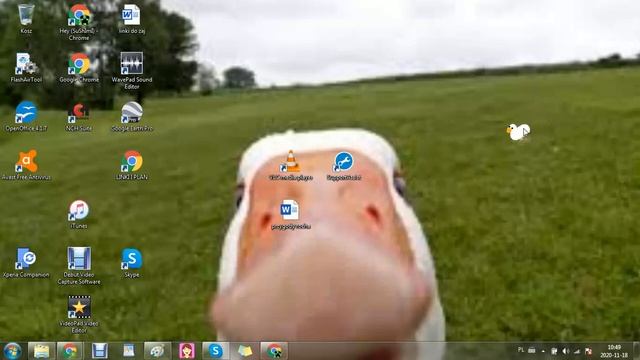Open the pink girl icon app on the taskbar

(187, 351)
